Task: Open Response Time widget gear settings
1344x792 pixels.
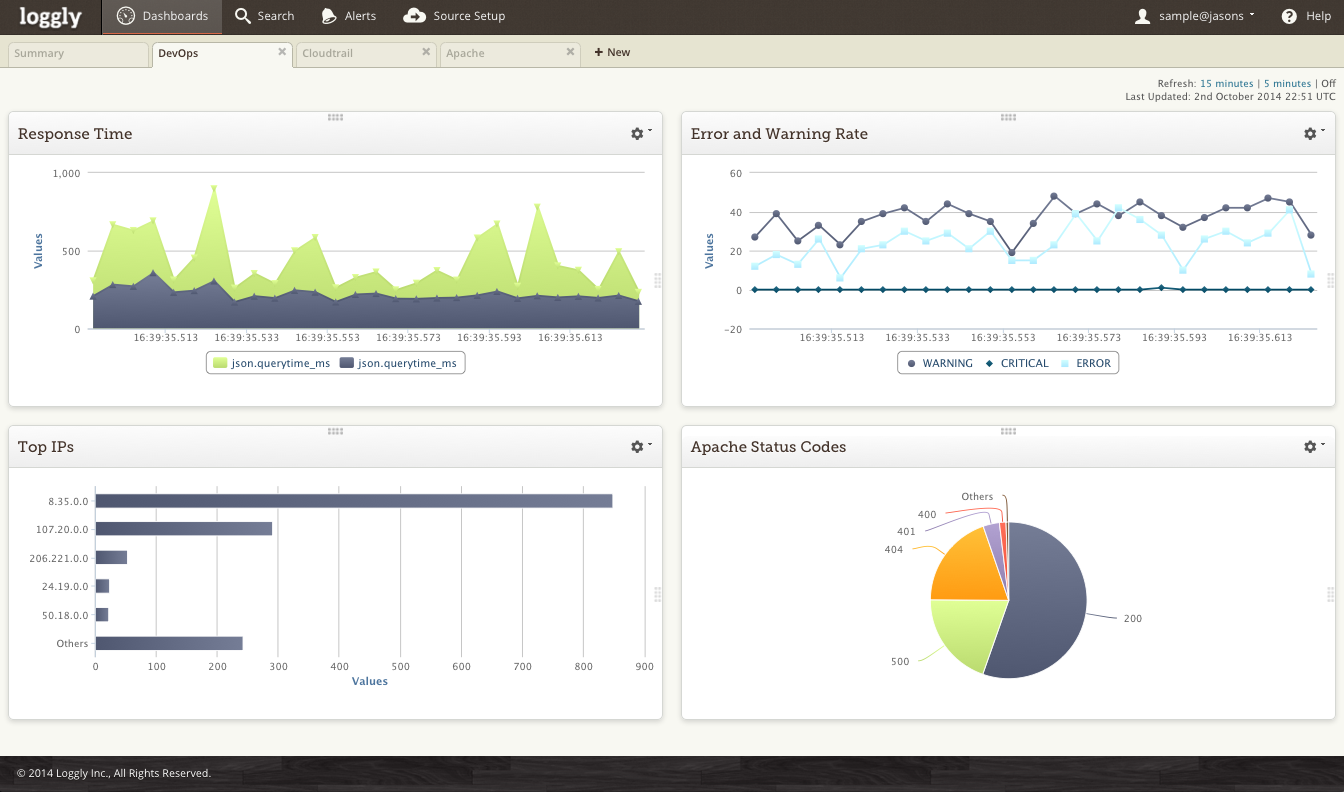Action: pyautogui.click(x=638, y=134)
